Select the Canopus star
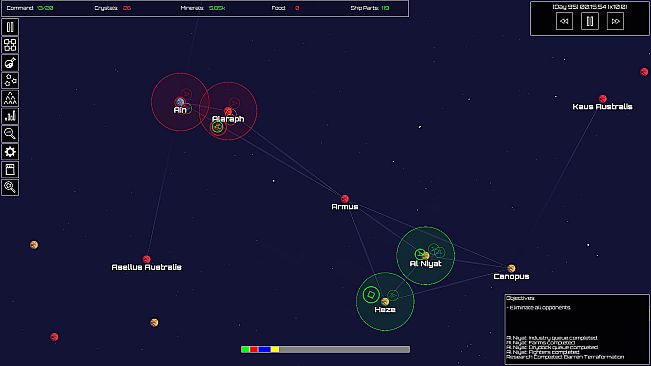This screenshot has width=651, height=366. point(512,268)
